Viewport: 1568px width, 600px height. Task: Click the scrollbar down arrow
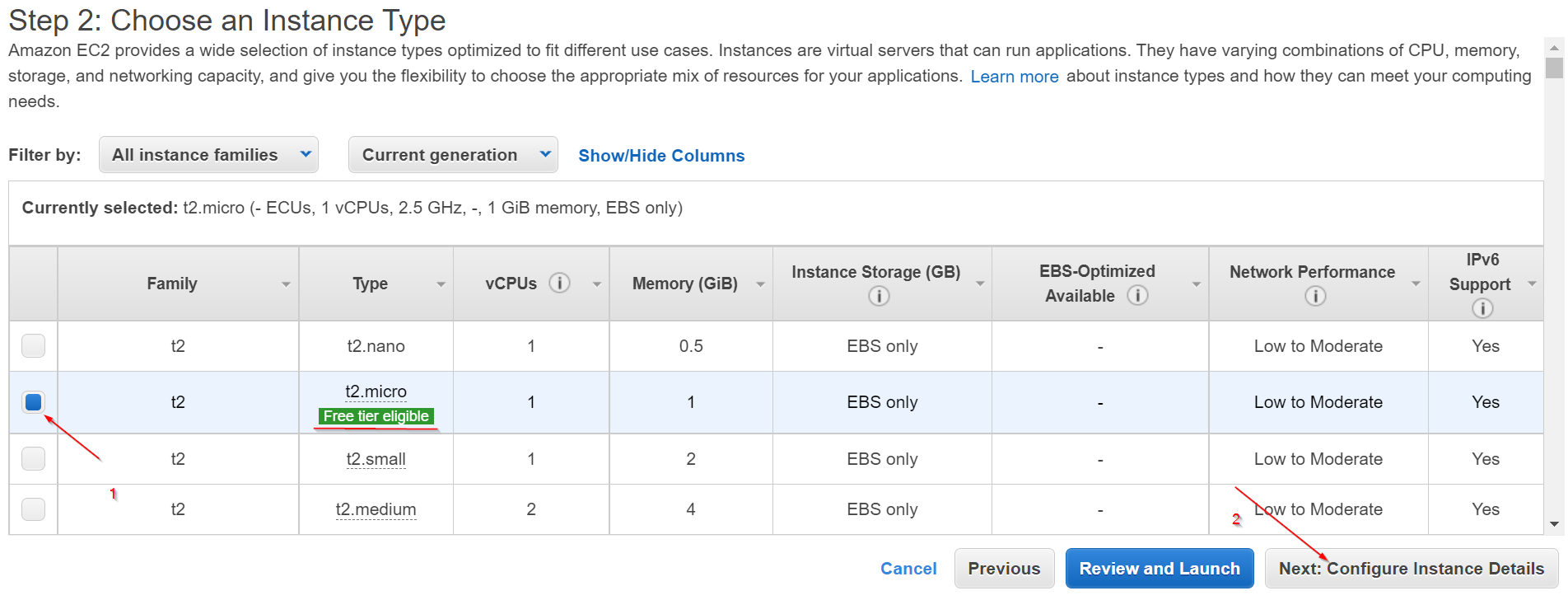tap(1554, 523)
